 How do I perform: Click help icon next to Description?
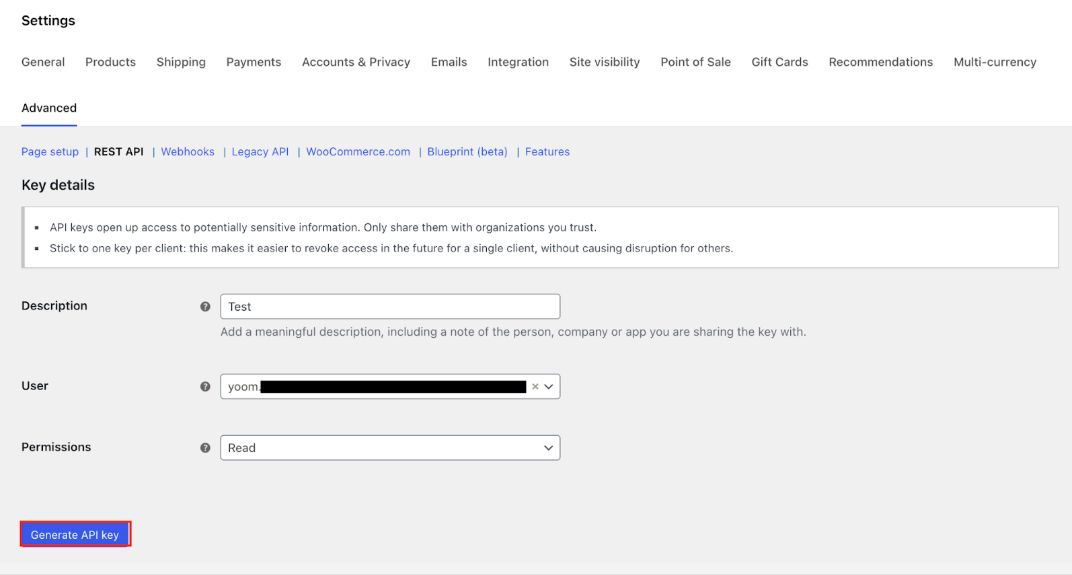tap(205, 307)
